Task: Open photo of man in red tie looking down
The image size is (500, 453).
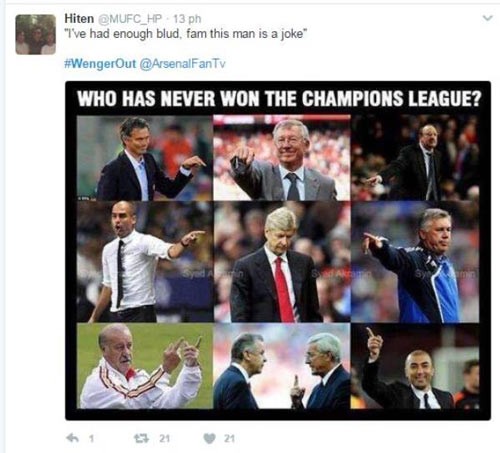Action: tap(282, 262)
